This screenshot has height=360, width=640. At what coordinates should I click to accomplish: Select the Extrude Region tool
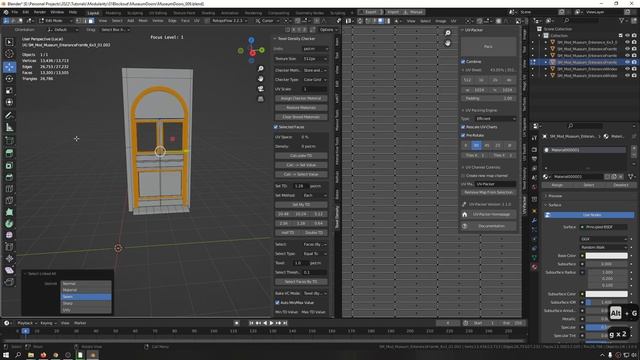pos(9,153)
